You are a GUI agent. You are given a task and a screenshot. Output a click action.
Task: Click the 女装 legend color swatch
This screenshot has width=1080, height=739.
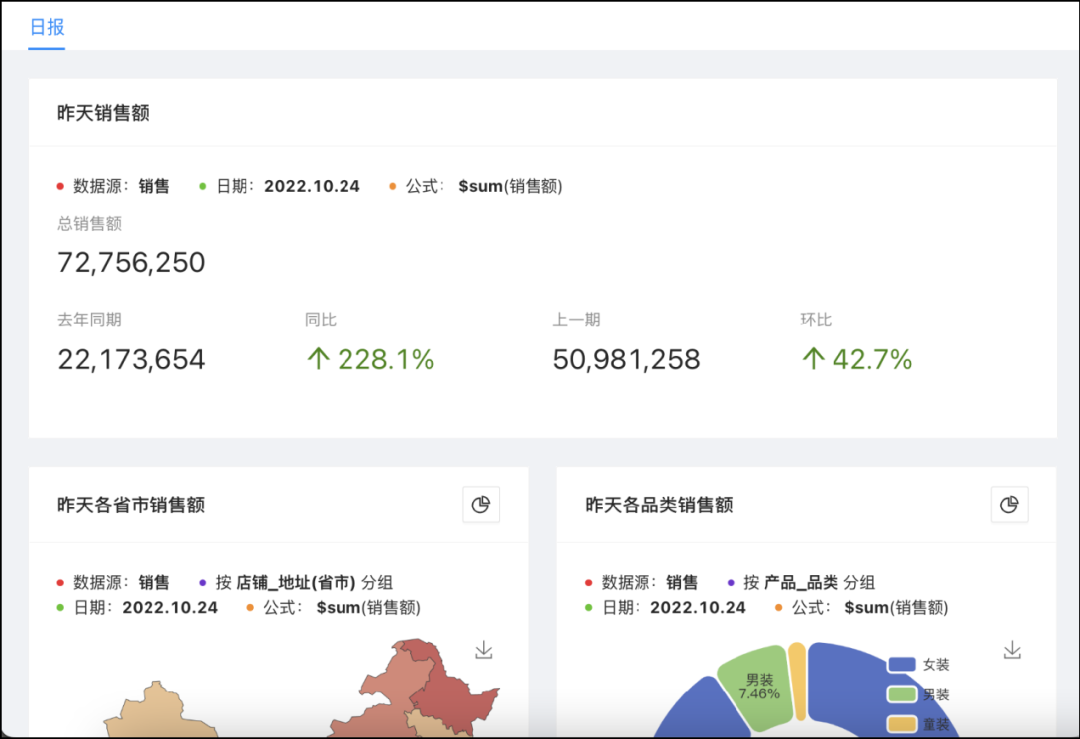click(x=902, y=665)
